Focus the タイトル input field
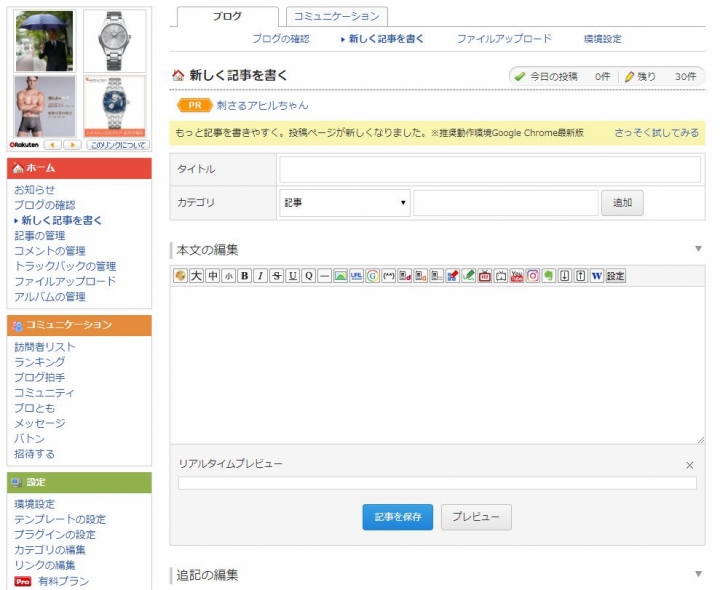This screenshot has width=720, height=590. 490,169
